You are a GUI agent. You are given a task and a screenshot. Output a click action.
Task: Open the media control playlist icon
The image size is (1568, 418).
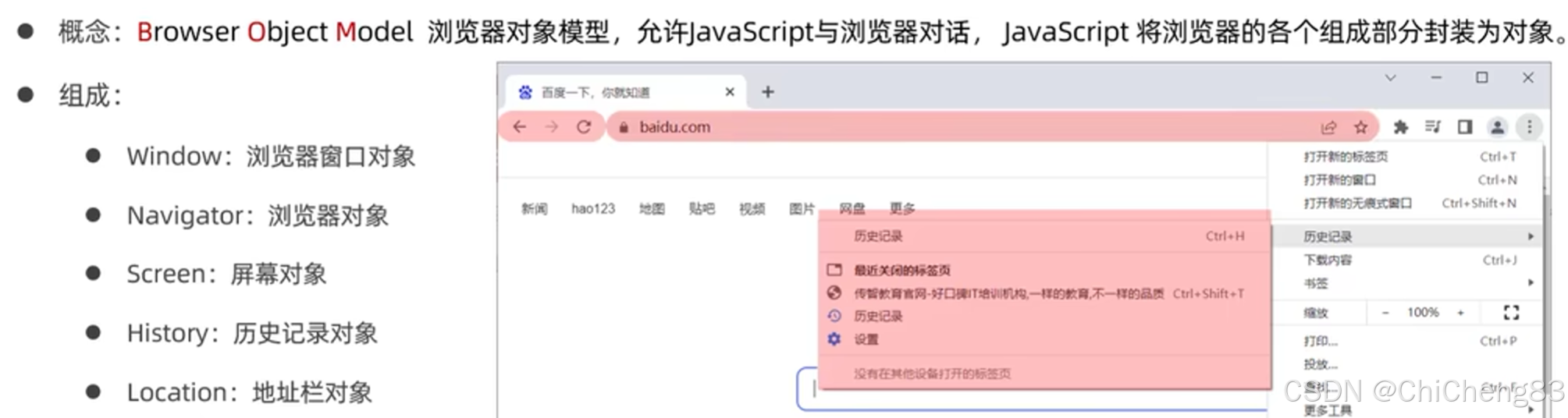point(1433,126)
